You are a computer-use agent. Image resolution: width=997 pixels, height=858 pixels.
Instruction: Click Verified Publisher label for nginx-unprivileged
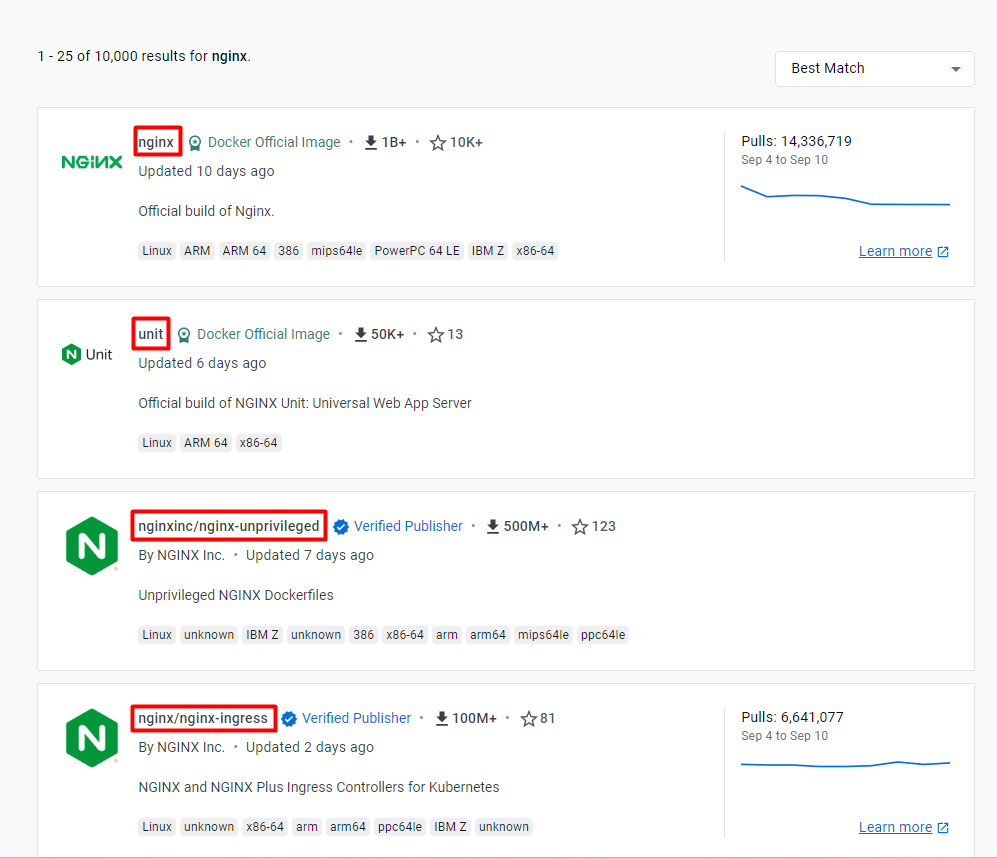[408, 526]
